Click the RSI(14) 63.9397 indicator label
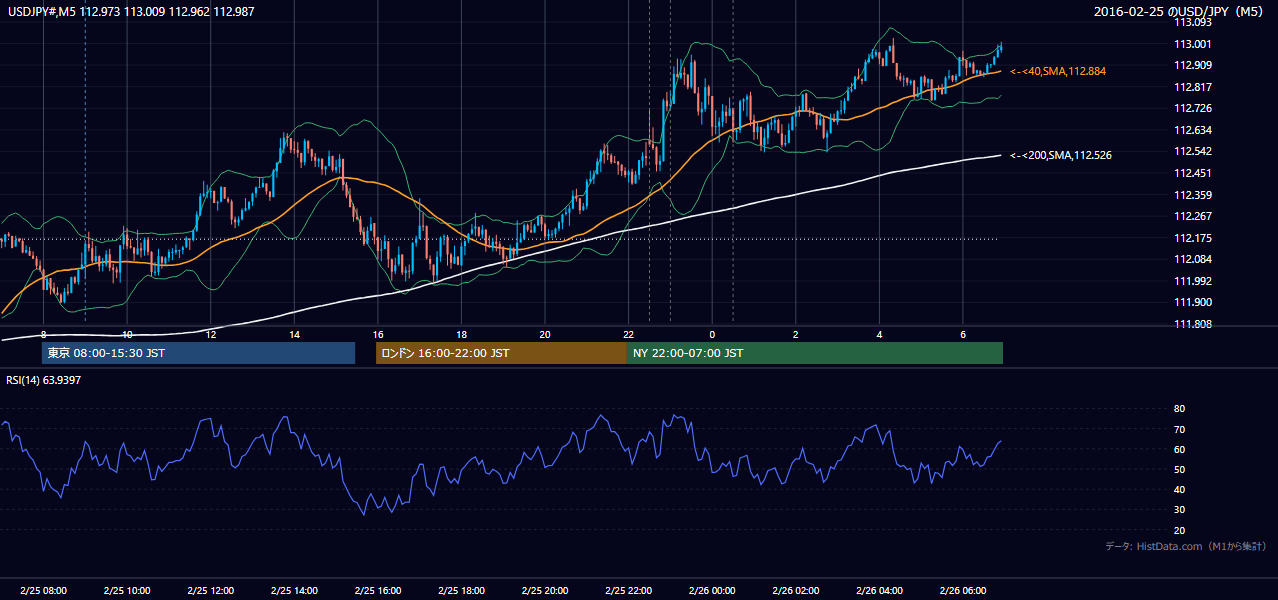Screen dimensions: 1278x600 pyautogui.click(x=44, y=380)
